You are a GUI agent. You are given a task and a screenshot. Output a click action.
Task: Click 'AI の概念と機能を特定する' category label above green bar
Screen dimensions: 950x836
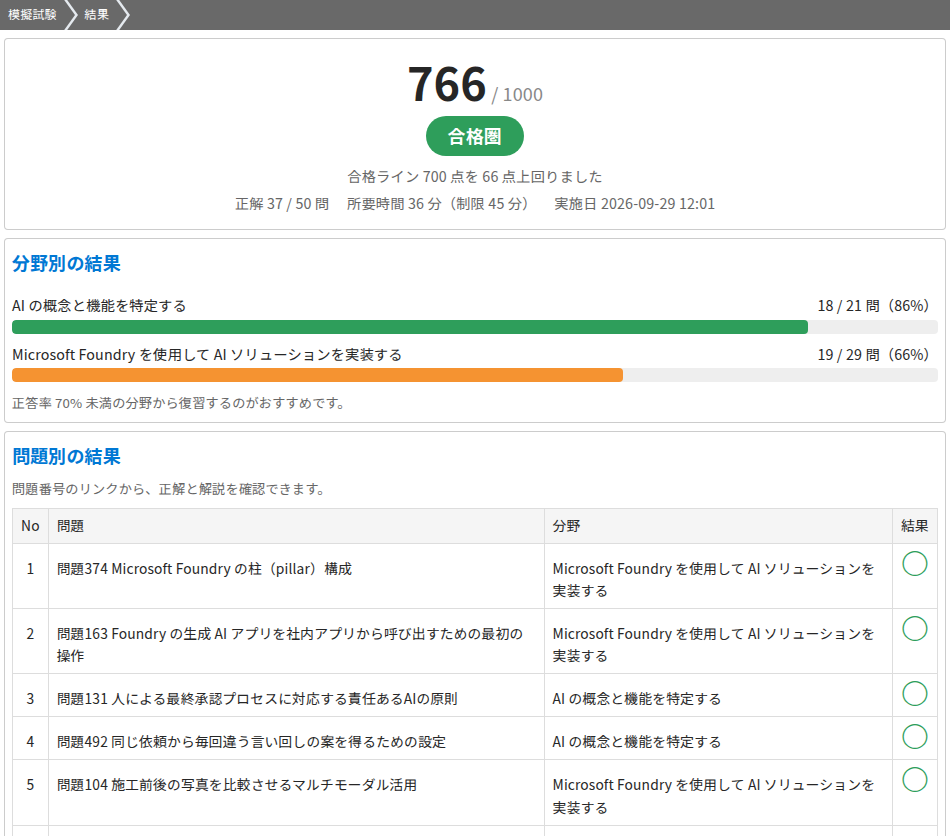pos(99,306)
